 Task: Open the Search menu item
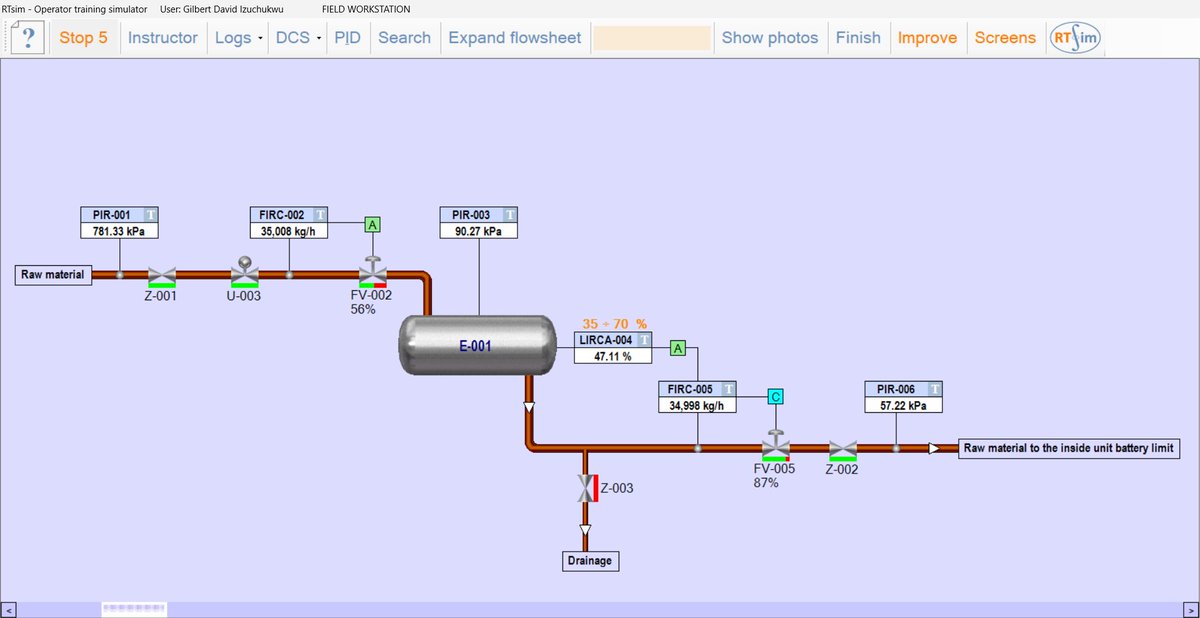coord(404,38)
